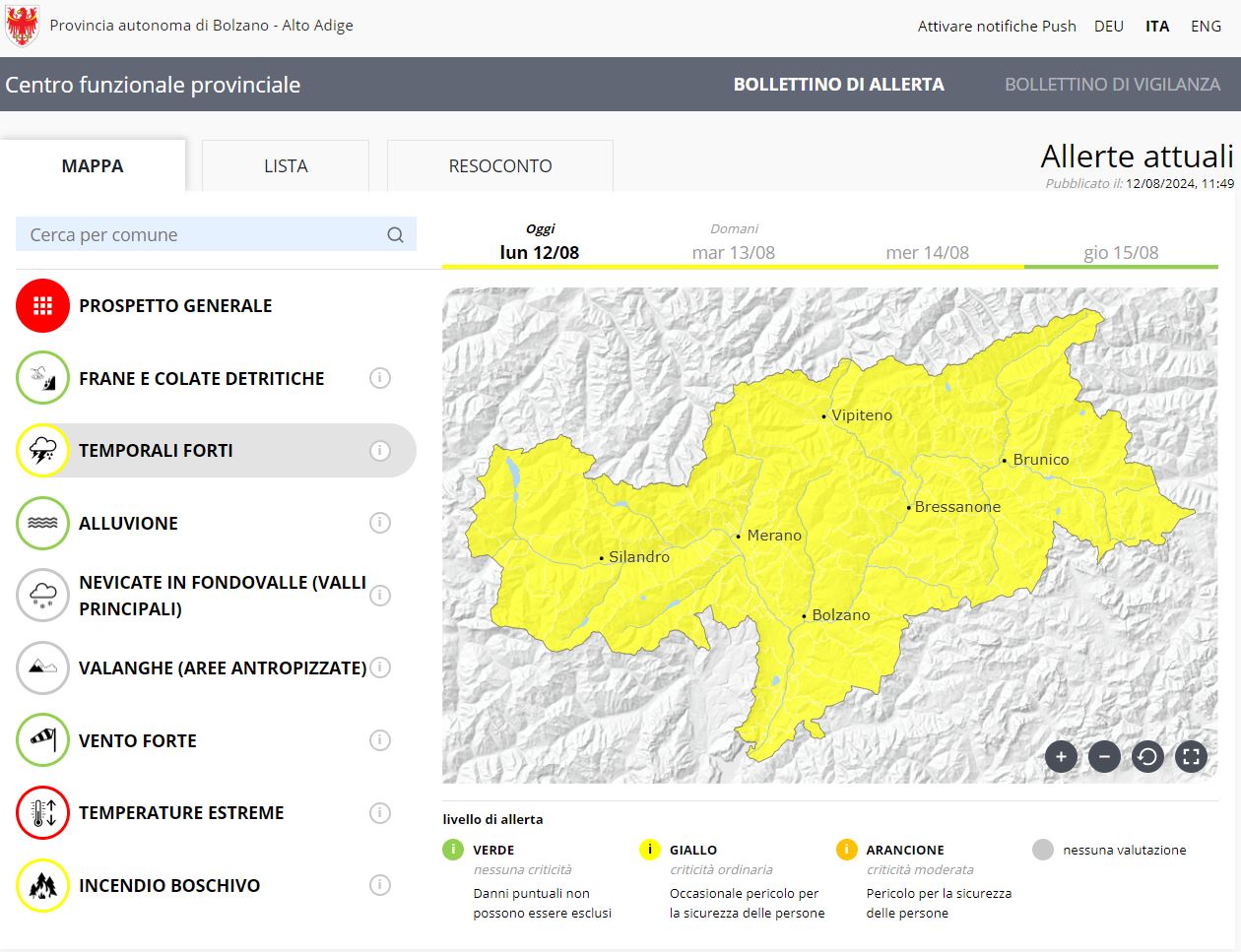
Task: Open the RESOCONTO tab
Action: [500, 166]
